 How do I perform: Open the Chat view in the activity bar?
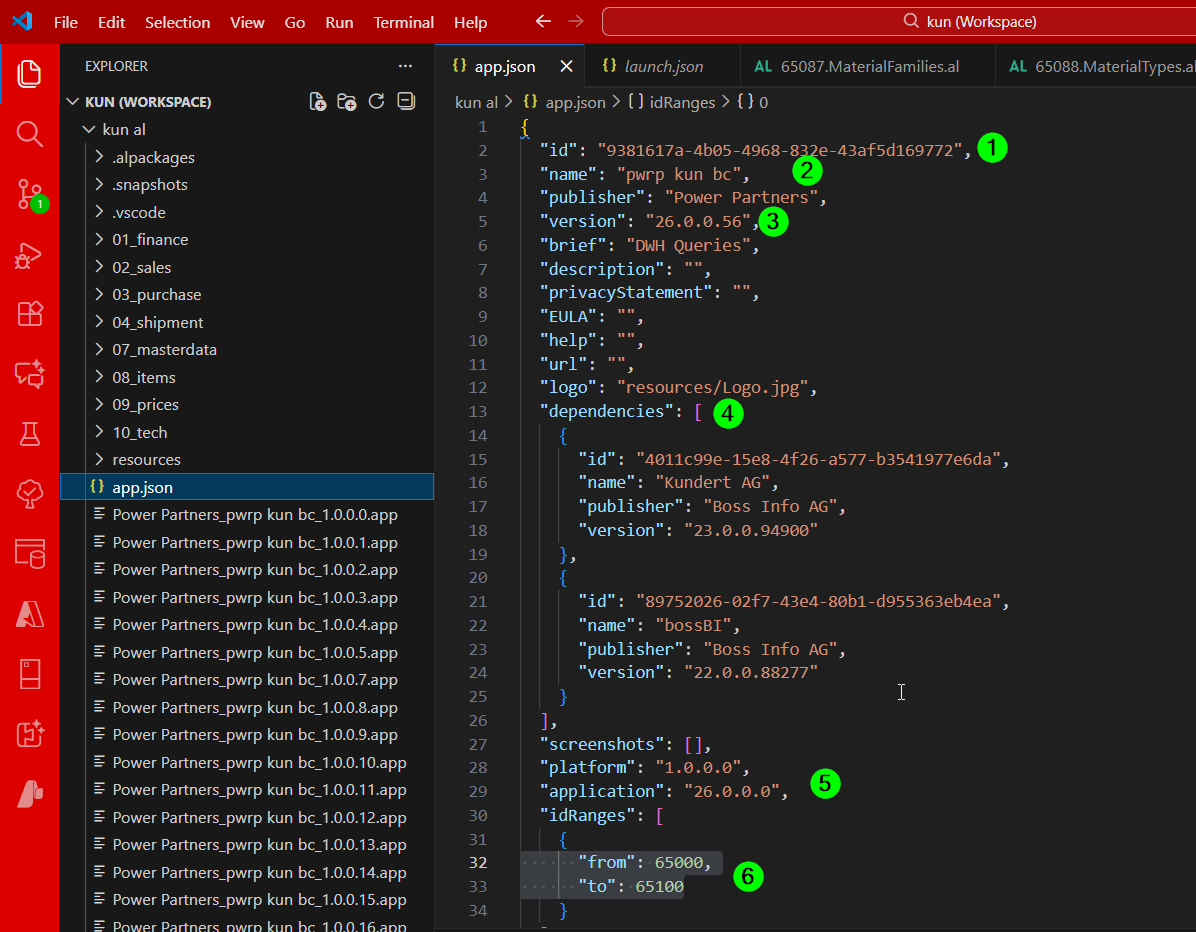point(29,374)
